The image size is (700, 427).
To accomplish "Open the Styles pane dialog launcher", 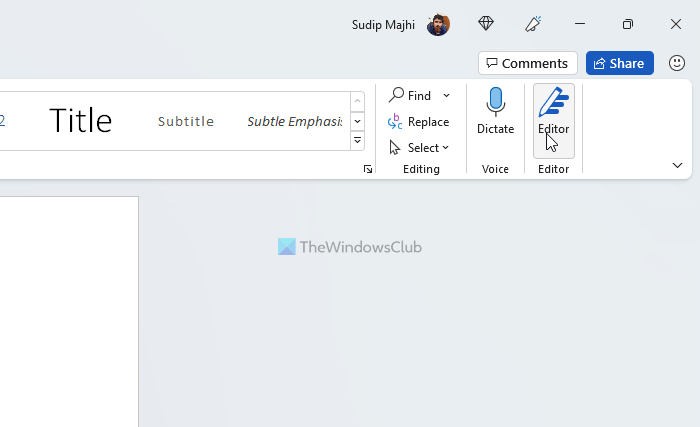I will pos(368,169).
